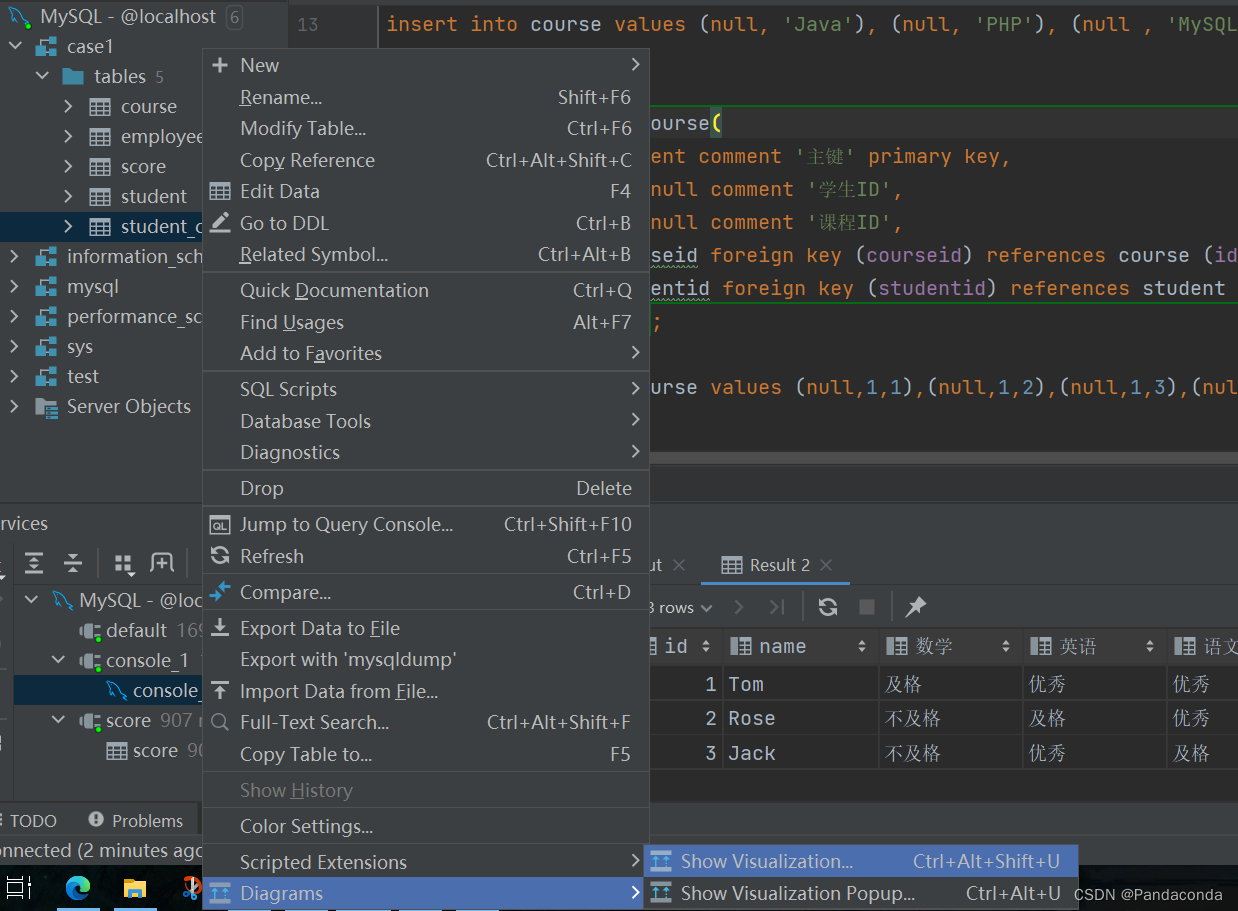The width and height of the screenshot is (1238, 911).
Task: Expand the course table node
Action: [x=68, y=107]
